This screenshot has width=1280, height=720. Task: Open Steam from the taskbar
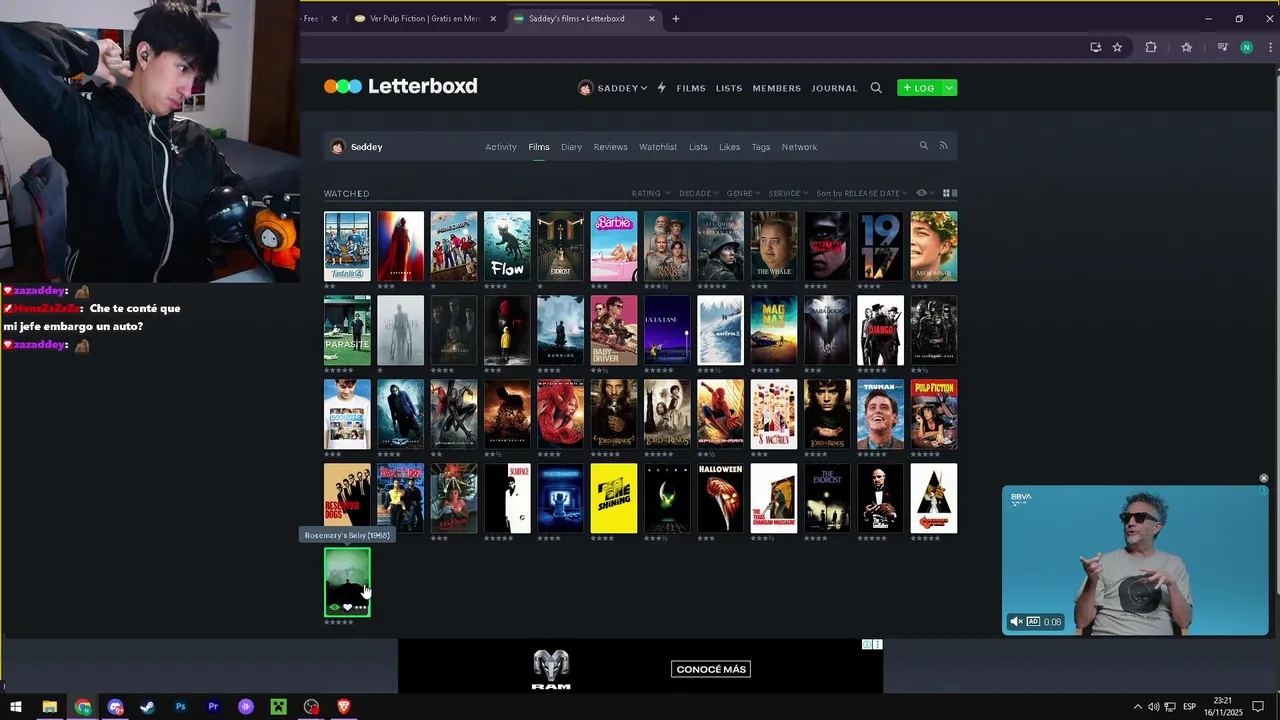147,707
